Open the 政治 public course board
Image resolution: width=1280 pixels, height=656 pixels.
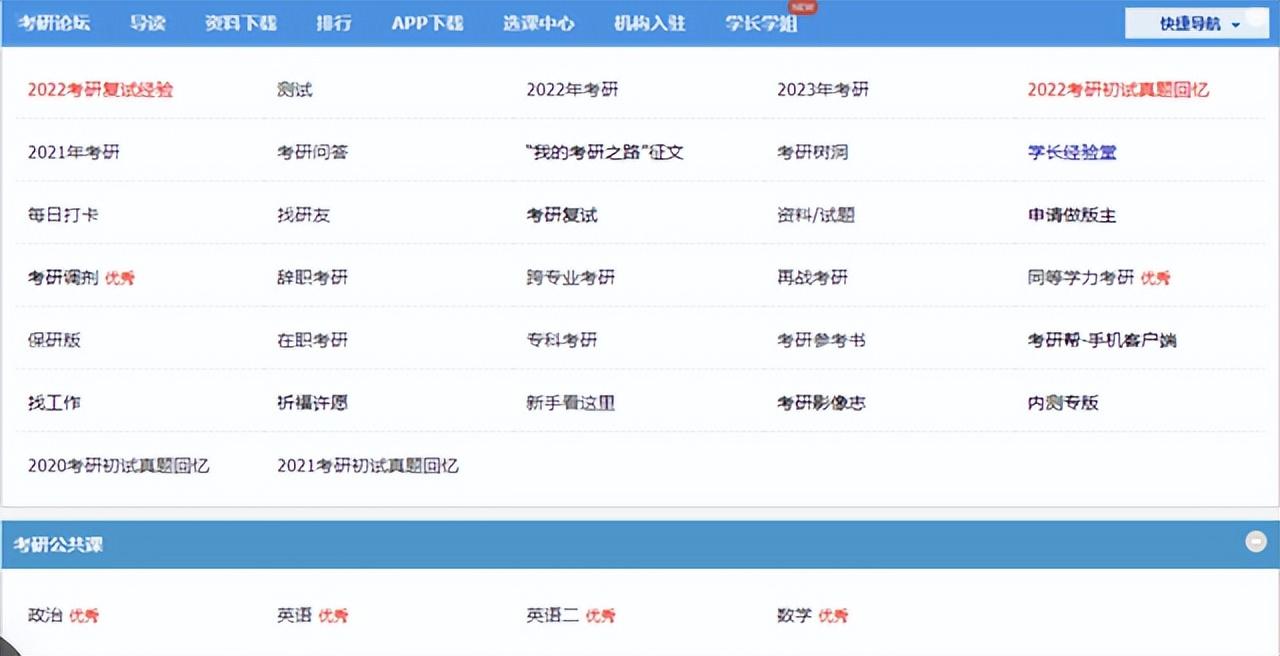point(45,615)
